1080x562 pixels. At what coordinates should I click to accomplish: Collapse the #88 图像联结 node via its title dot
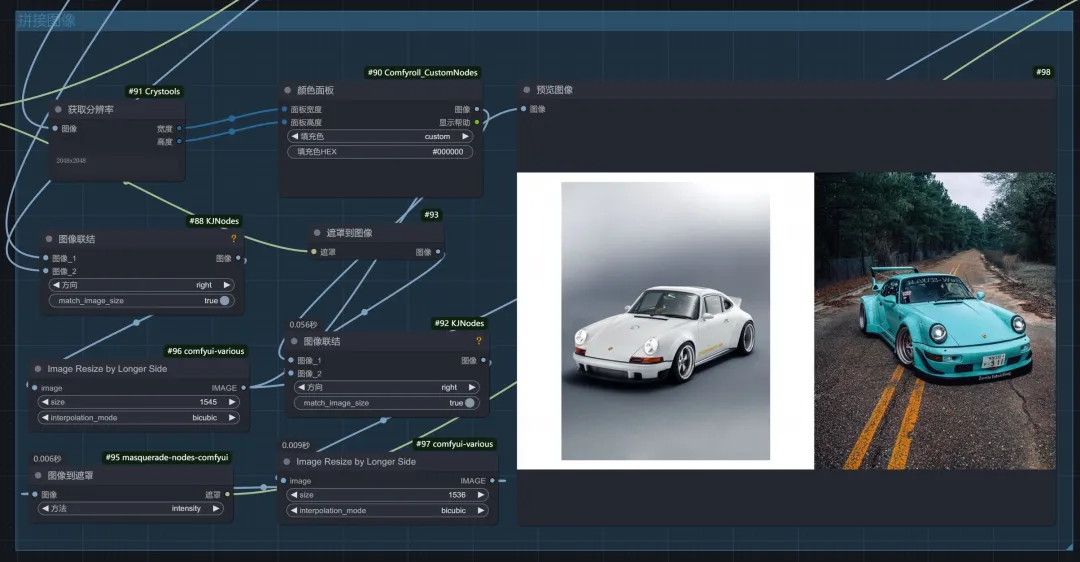click(49, 239)
